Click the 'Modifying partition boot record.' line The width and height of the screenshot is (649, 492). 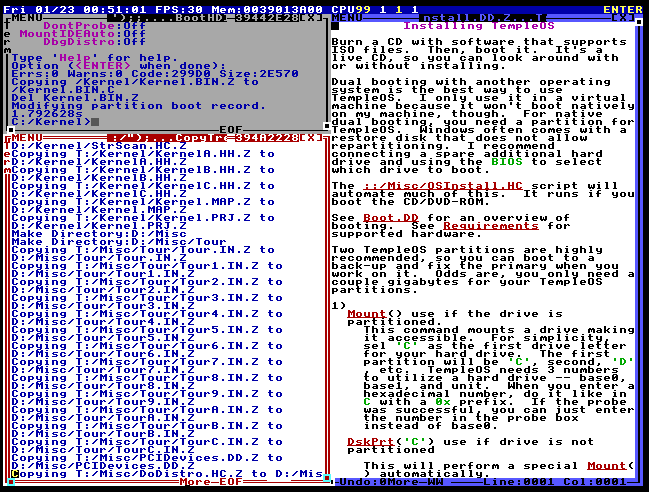[138, 106]
